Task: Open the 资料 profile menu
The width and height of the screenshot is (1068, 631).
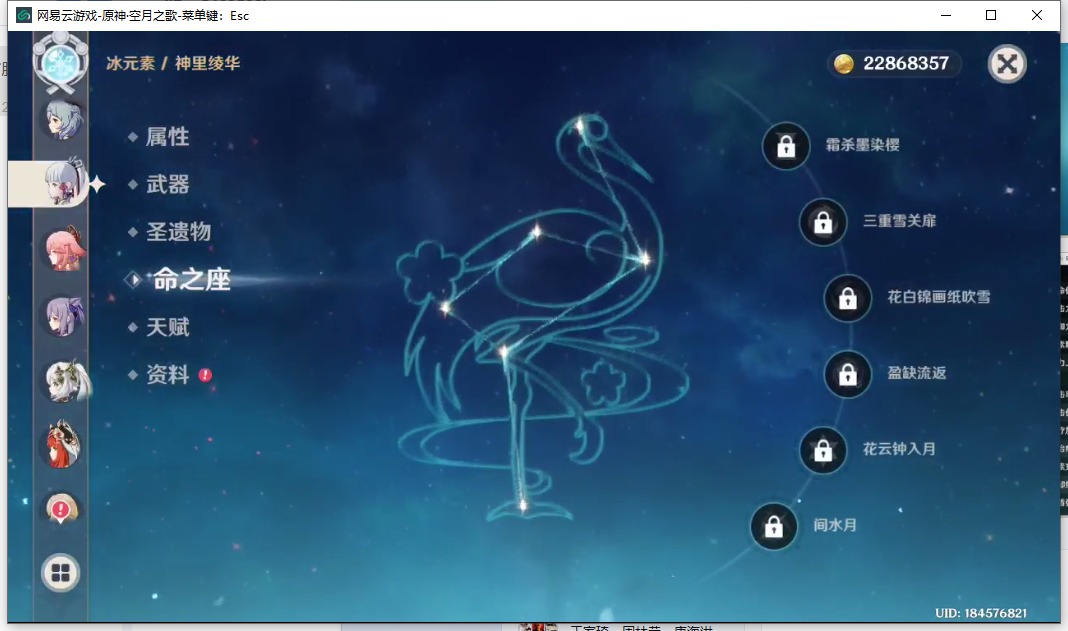Action: click(167, 375)
